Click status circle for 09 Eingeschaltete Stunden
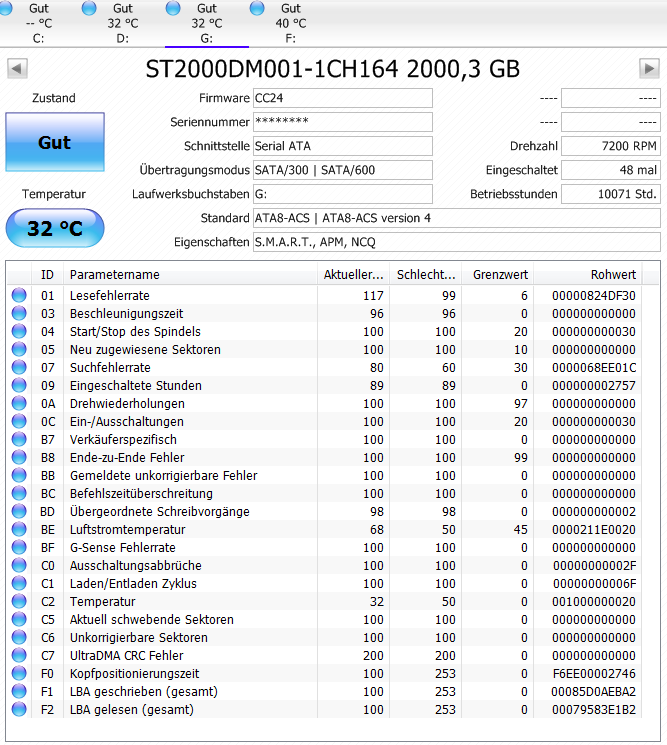 [19, 385]
